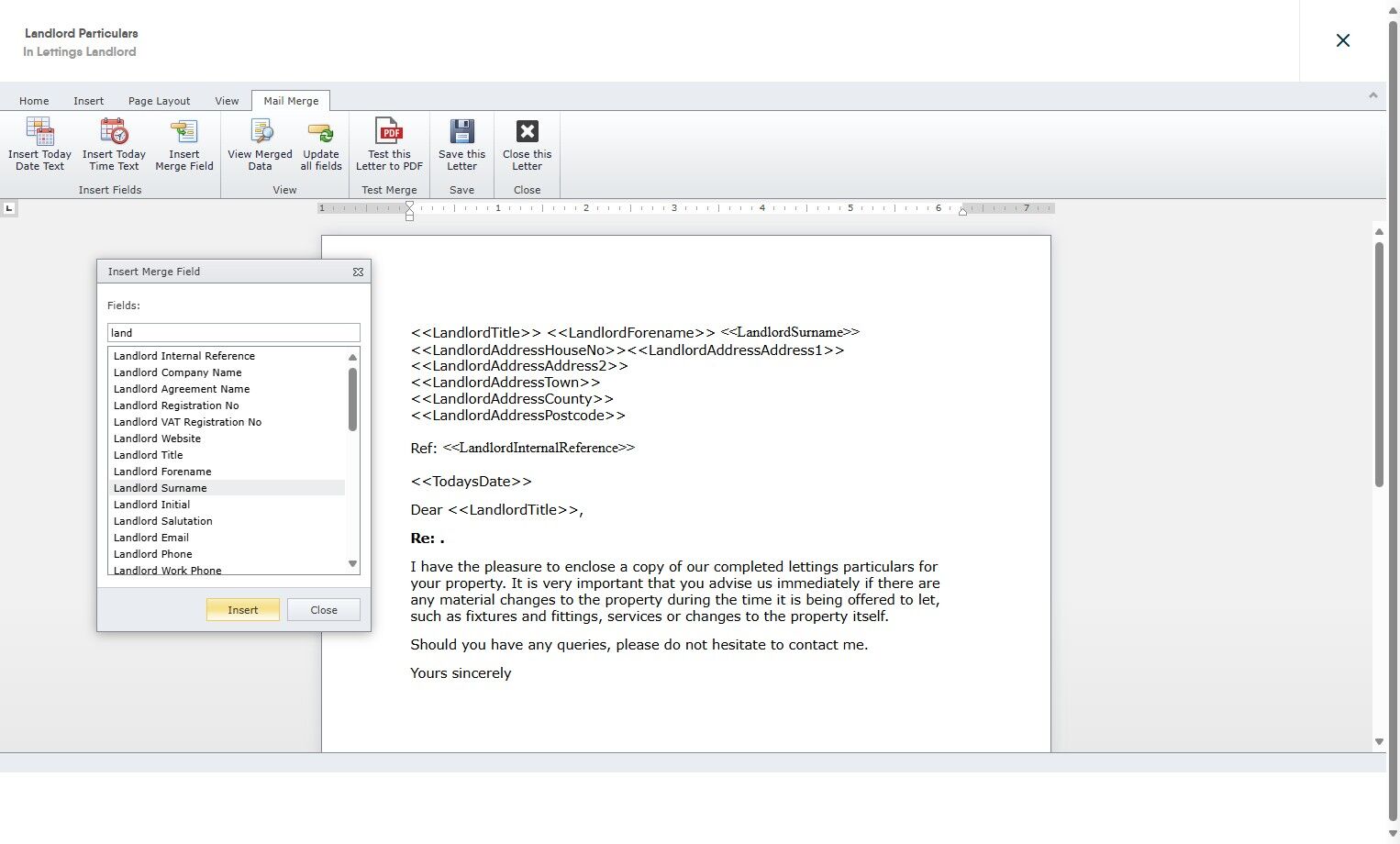This screenshot has height=844, width=1400.
Task: Click the ruler tab alignment selector
Action: point(9,208)
